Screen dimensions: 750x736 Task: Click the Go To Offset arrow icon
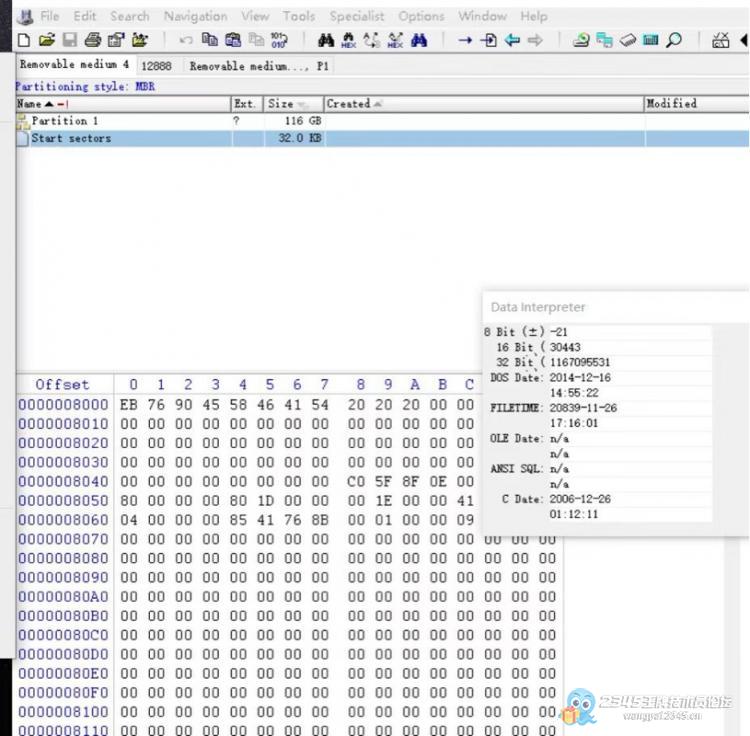pyautogui.click(x=465, y=40)
